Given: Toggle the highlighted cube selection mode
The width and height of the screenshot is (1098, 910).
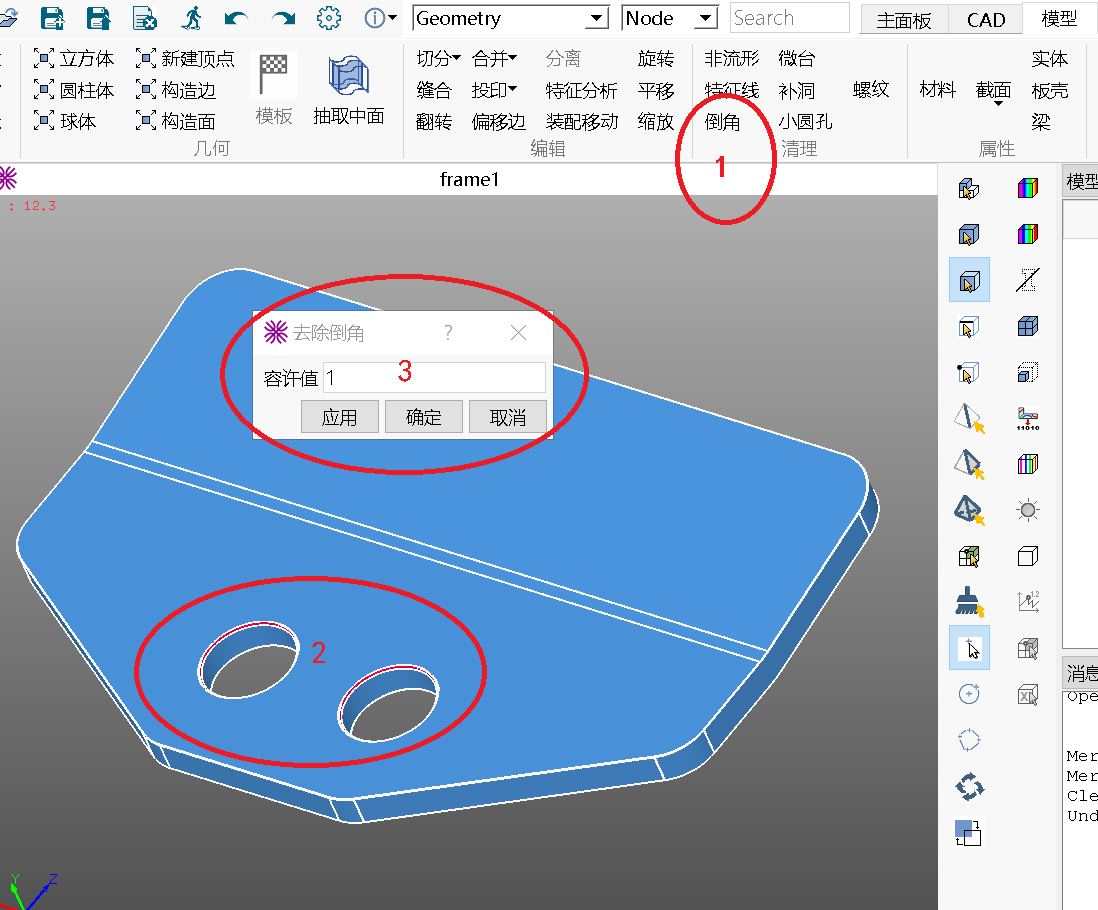Looking at the screenshot, I should (968, 280).
